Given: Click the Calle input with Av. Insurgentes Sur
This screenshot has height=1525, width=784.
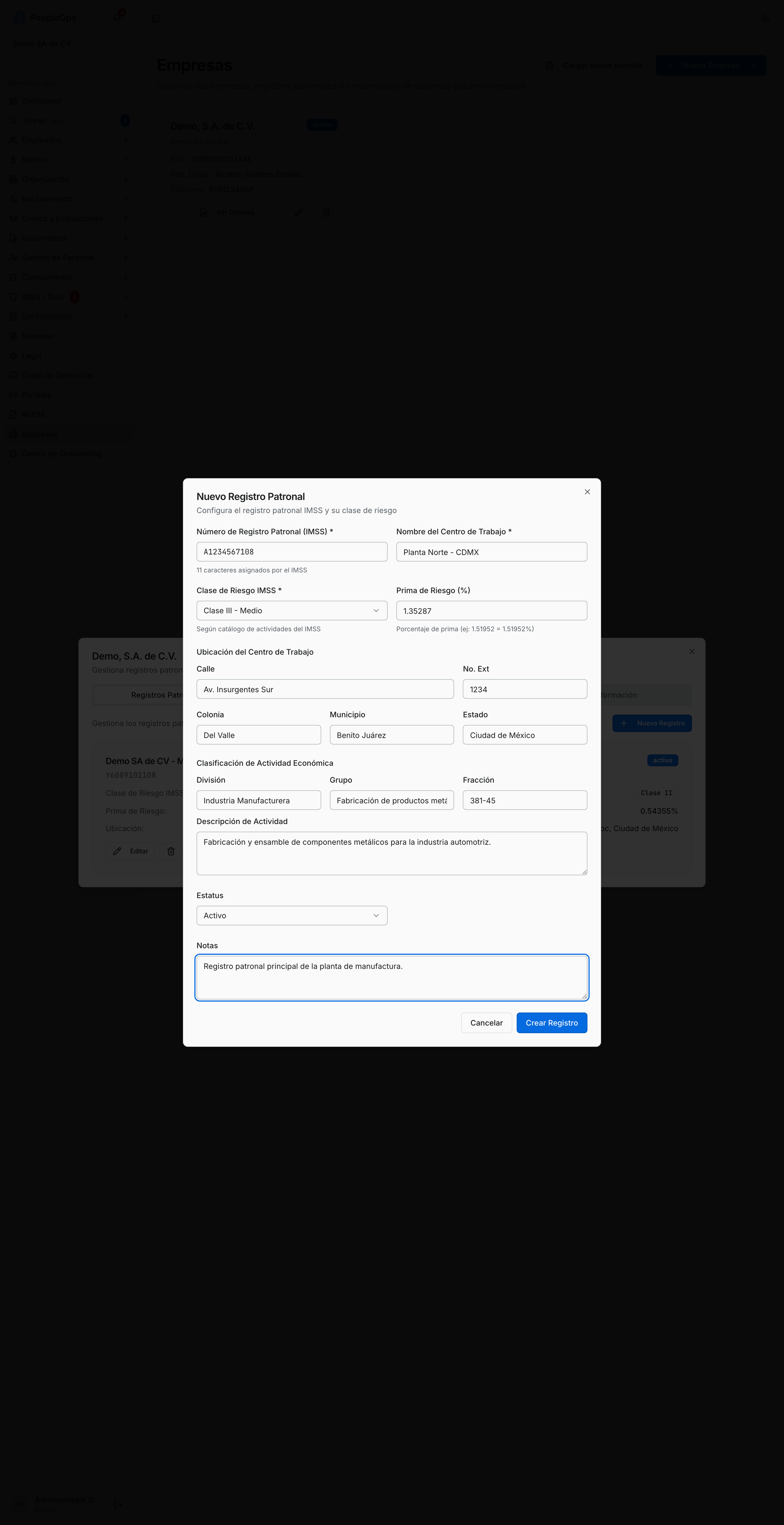Looking at the screenshot, I should pyautogui.click(x=325, y=689).
